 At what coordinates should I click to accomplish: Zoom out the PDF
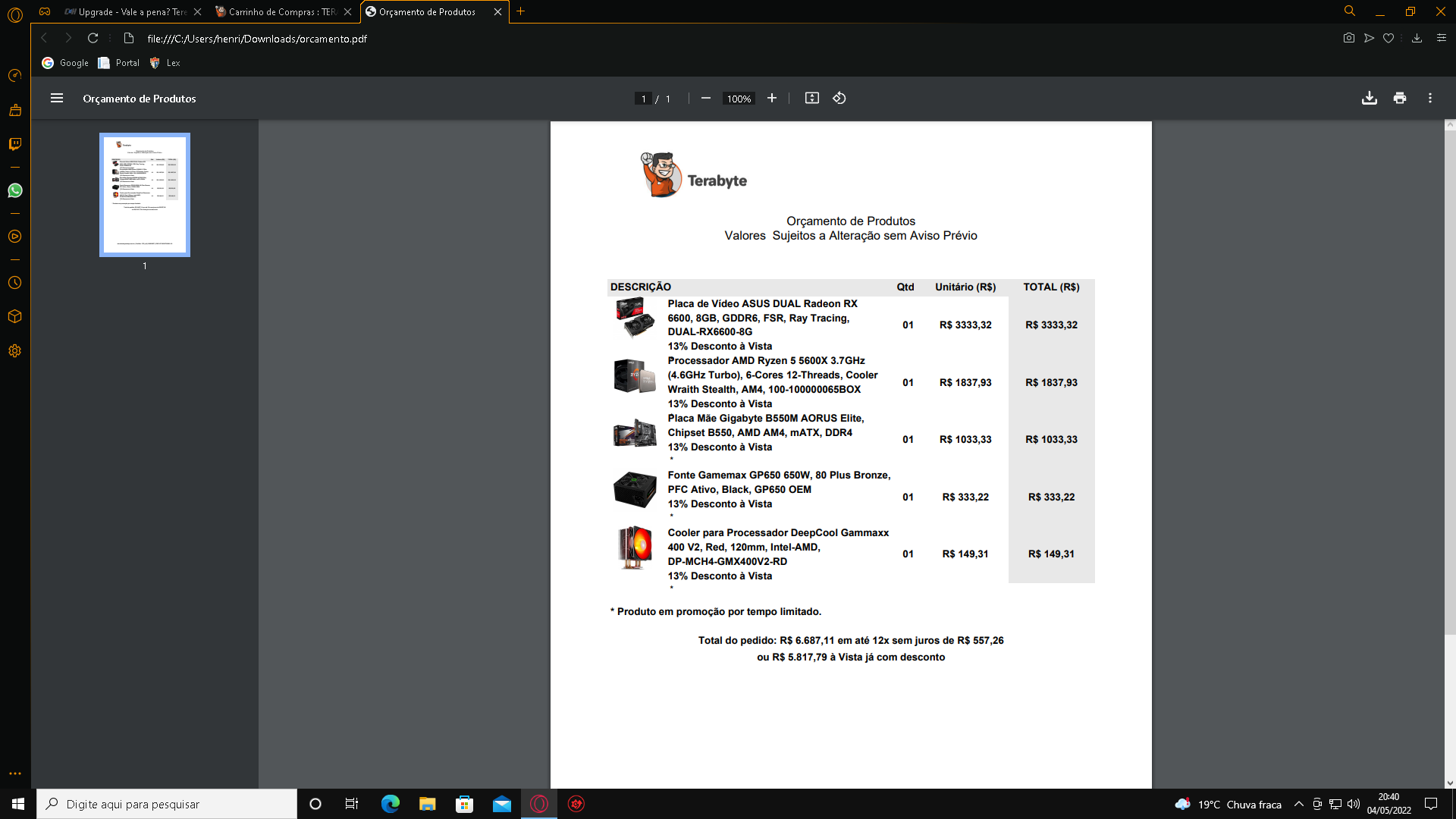[x=706, y=98]
